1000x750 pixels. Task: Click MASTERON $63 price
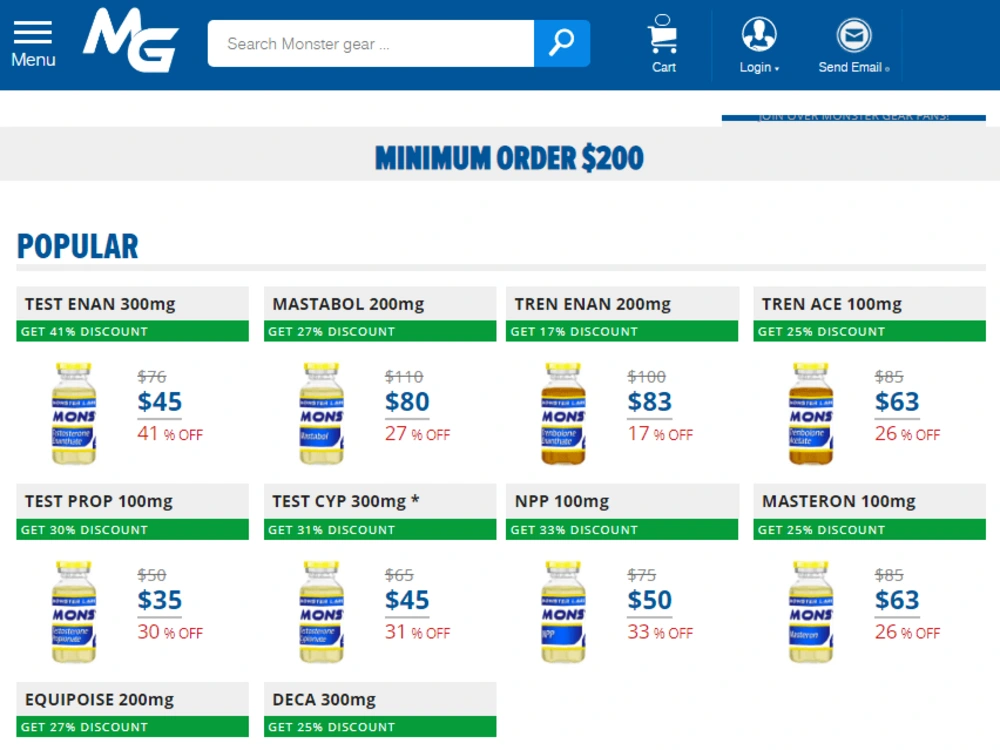pyautogui.click(x=897, y=600)
